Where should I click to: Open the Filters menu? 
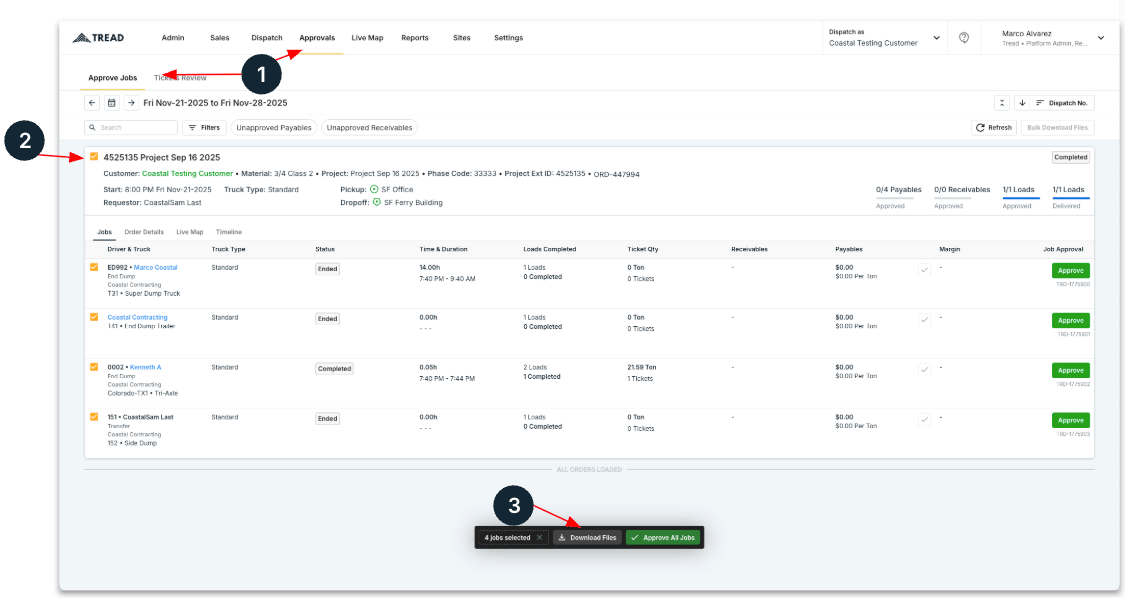(204, 128)
